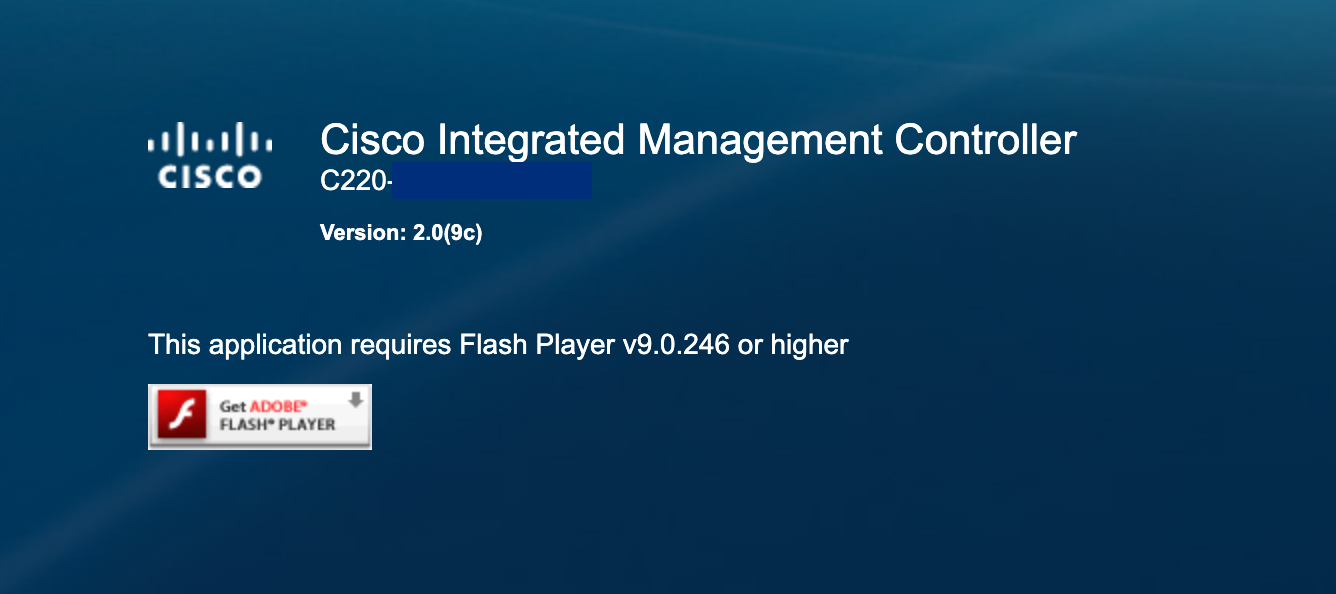The image size is (1336, 594).
Task: Click the Version: 2.0(9c) label
Action: [401, 233]
